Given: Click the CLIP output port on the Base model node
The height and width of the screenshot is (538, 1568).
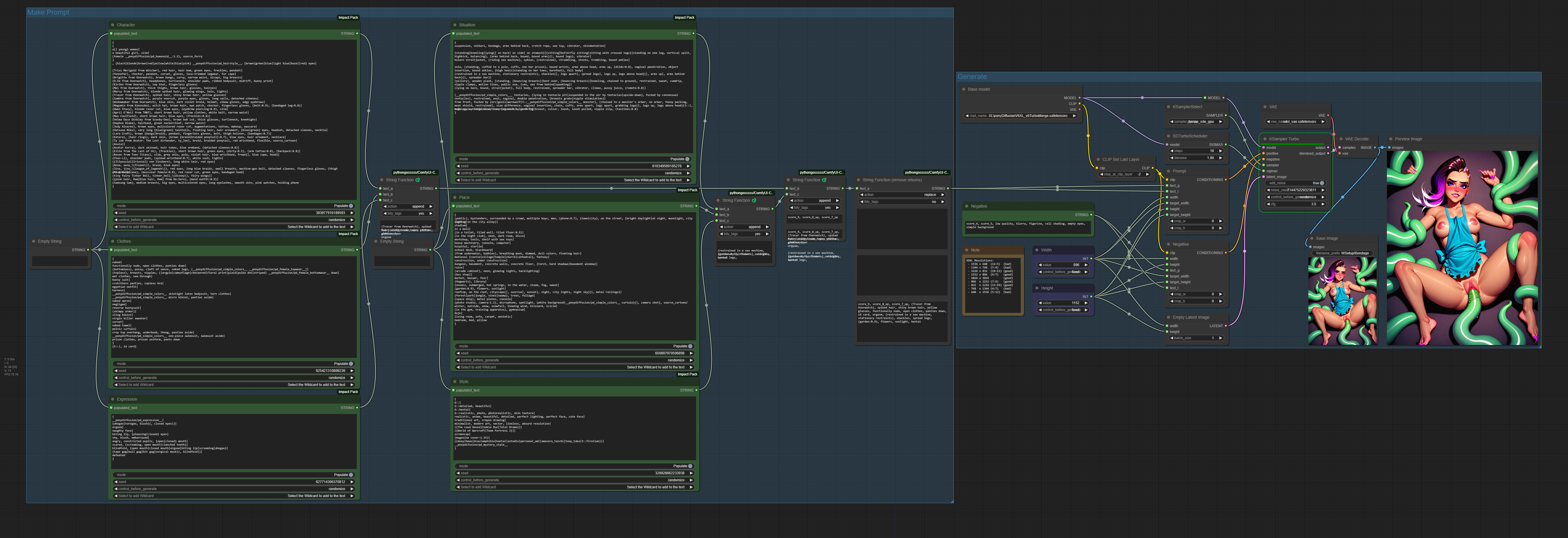Looking at the screenshot, I should tap(1079, 104).
